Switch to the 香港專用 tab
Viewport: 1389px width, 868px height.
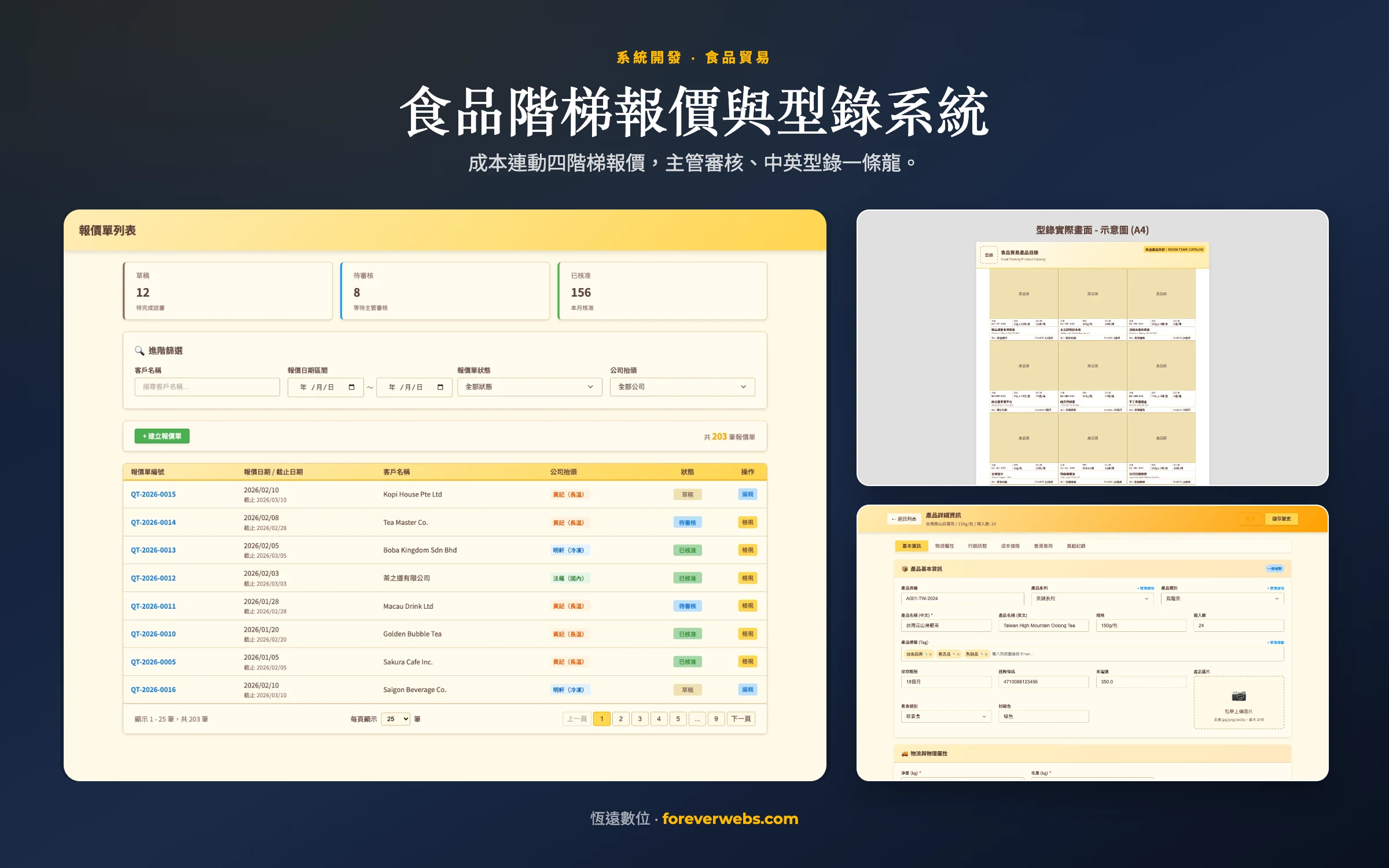(x=1043, y=546)
